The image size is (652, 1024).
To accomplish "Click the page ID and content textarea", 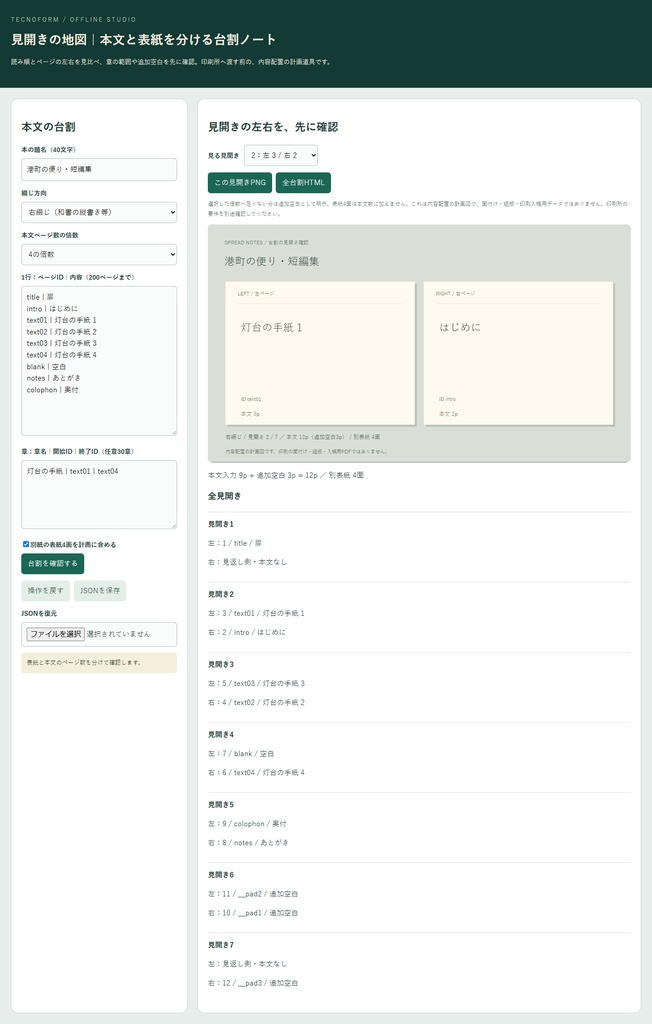I will (x=99, y=360).
